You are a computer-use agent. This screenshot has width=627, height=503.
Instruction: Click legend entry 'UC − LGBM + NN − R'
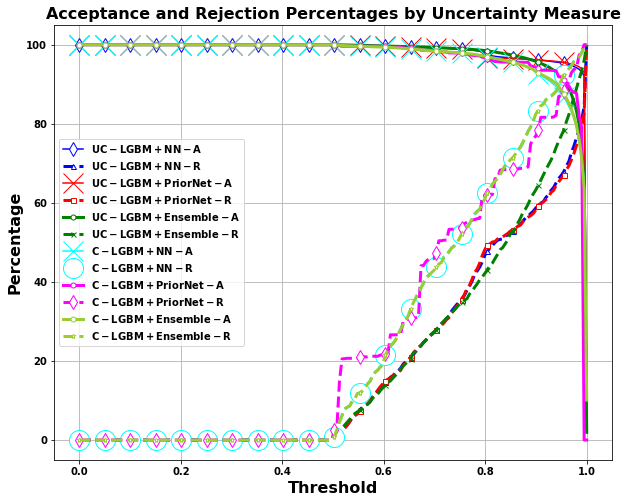(x=146, y=166)
